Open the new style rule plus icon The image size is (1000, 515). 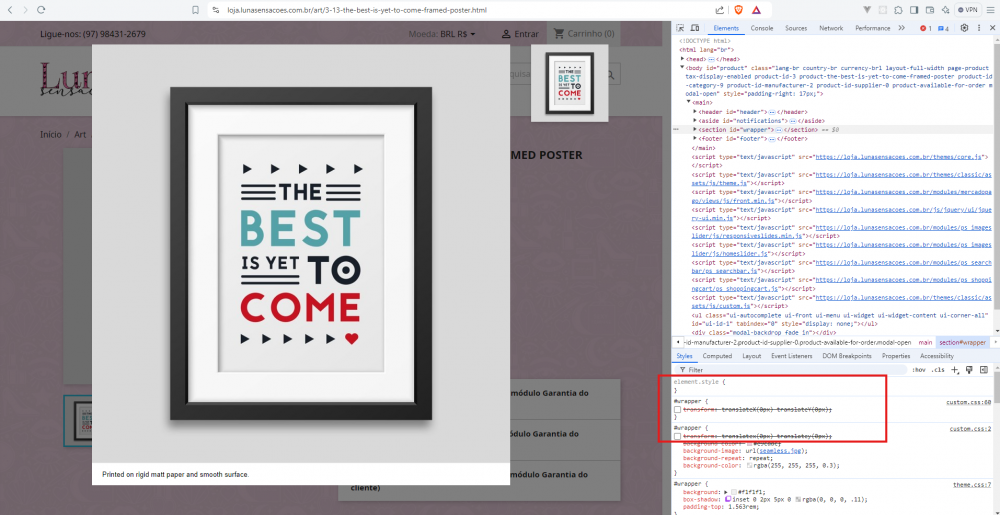[955, 370]
